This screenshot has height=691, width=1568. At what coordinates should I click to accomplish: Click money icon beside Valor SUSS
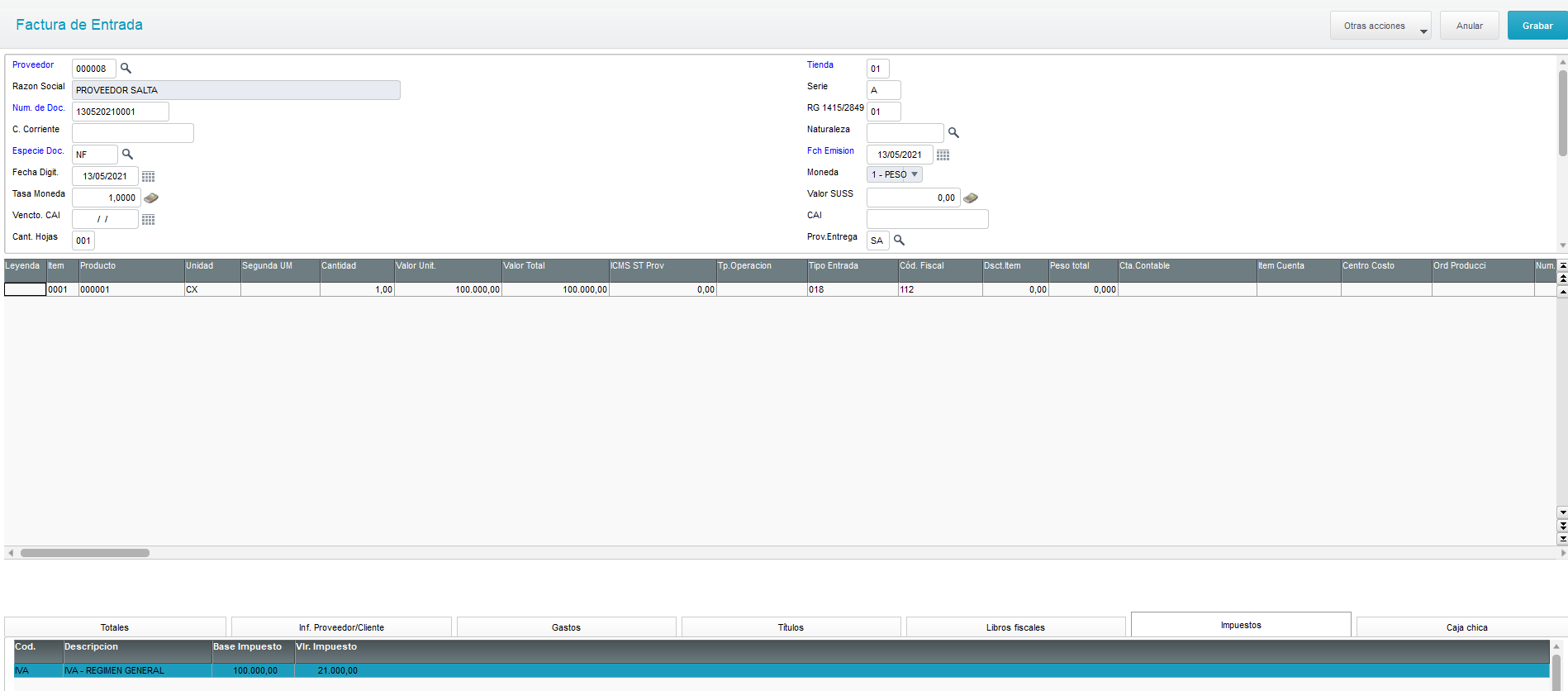[x=971, y=198]
